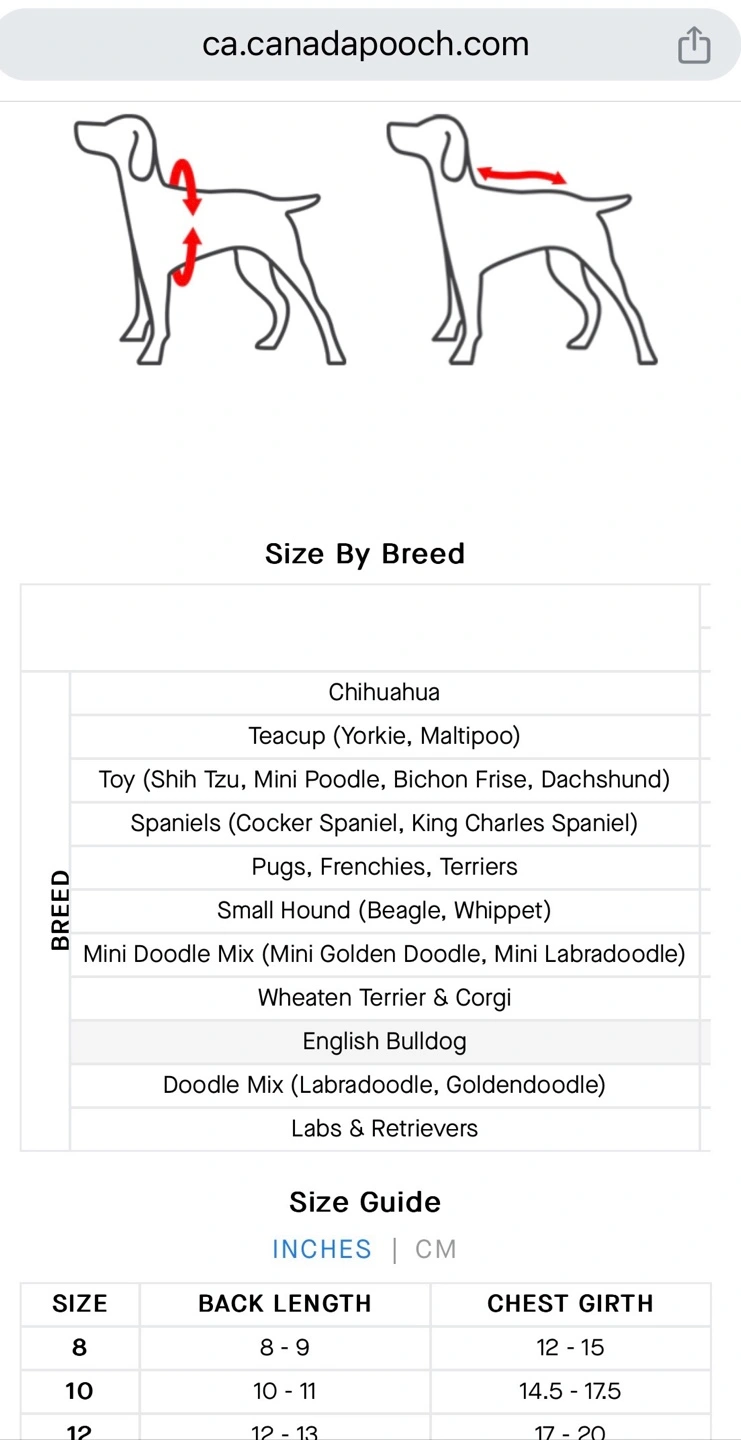Select the Toy breeds row
The height and width of the screenshot is (1440, 741).
pyautogui.click(x=384, y=779)
